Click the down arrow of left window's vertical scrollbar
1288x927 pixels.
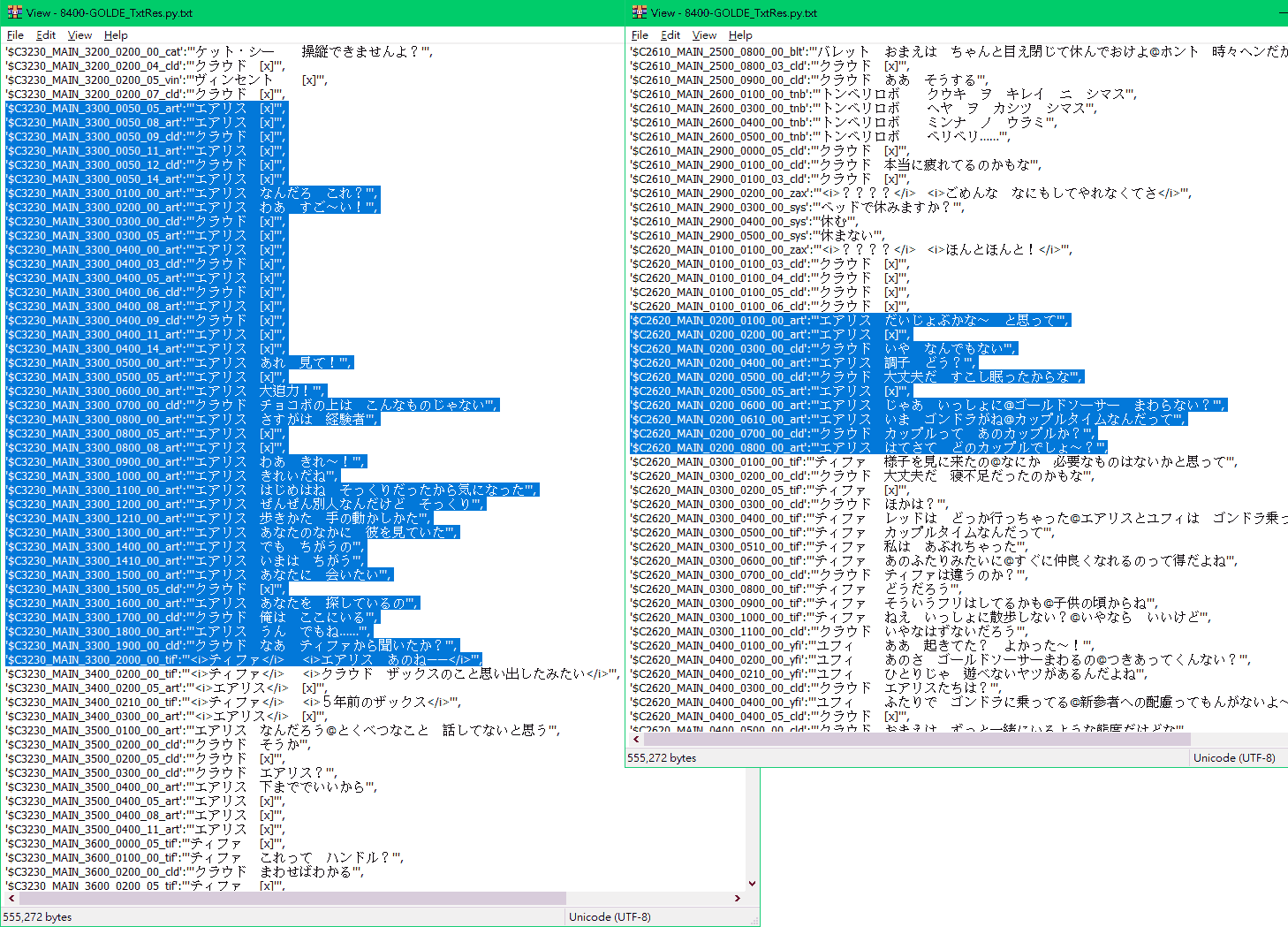click(x=752, y=883)
